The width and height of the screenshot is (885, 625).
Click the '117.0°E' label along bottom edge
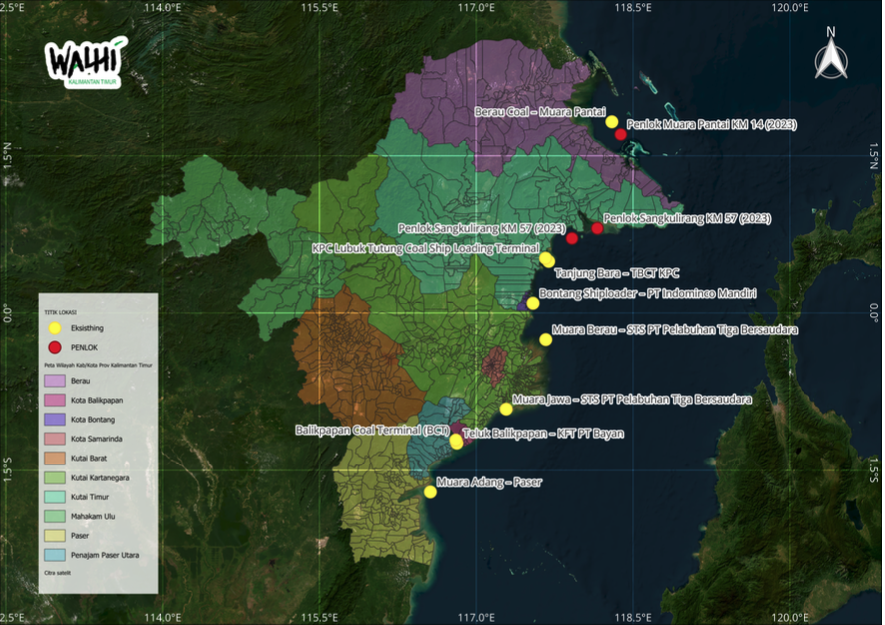point(476,618)
